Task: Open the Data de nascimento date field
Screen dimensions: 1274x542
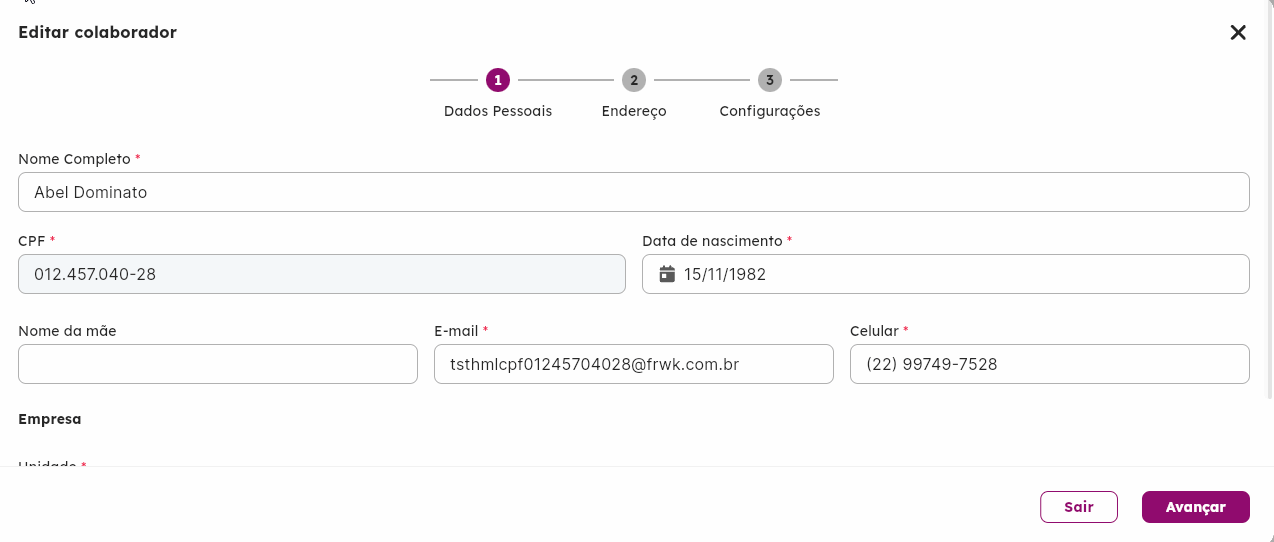Action: (946, 274)
